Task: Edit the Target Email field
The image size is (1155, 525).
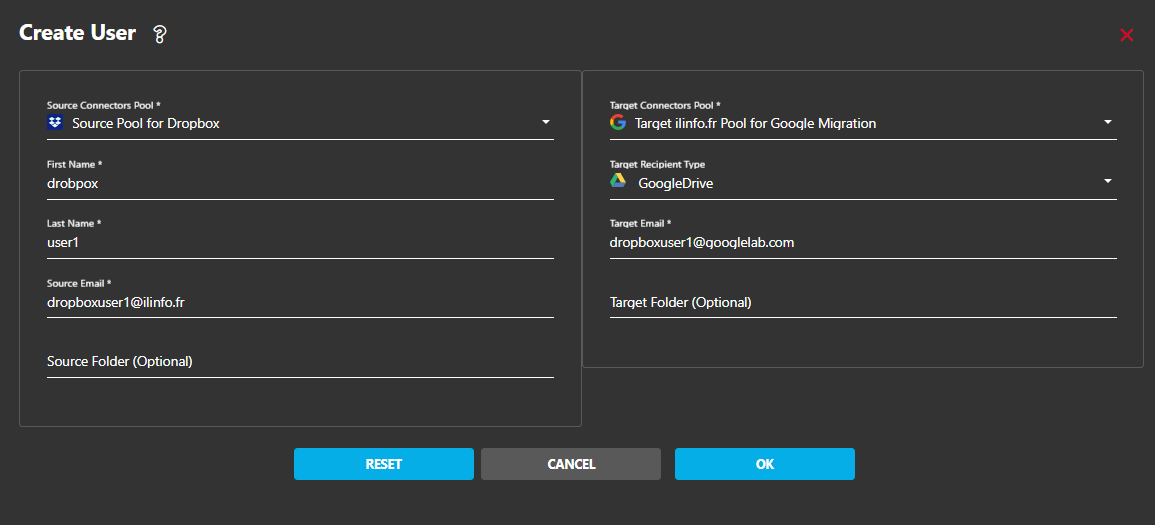Action: pos(863,243)
